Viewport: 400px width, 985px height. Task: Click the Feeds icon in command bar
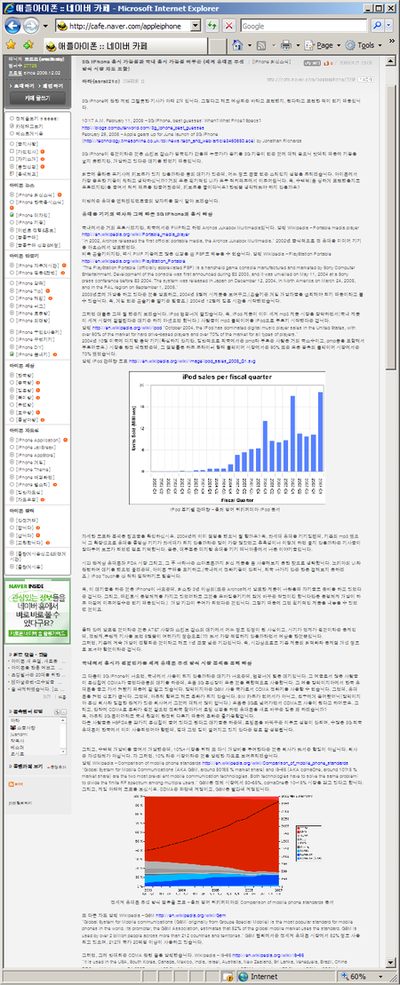259,45
